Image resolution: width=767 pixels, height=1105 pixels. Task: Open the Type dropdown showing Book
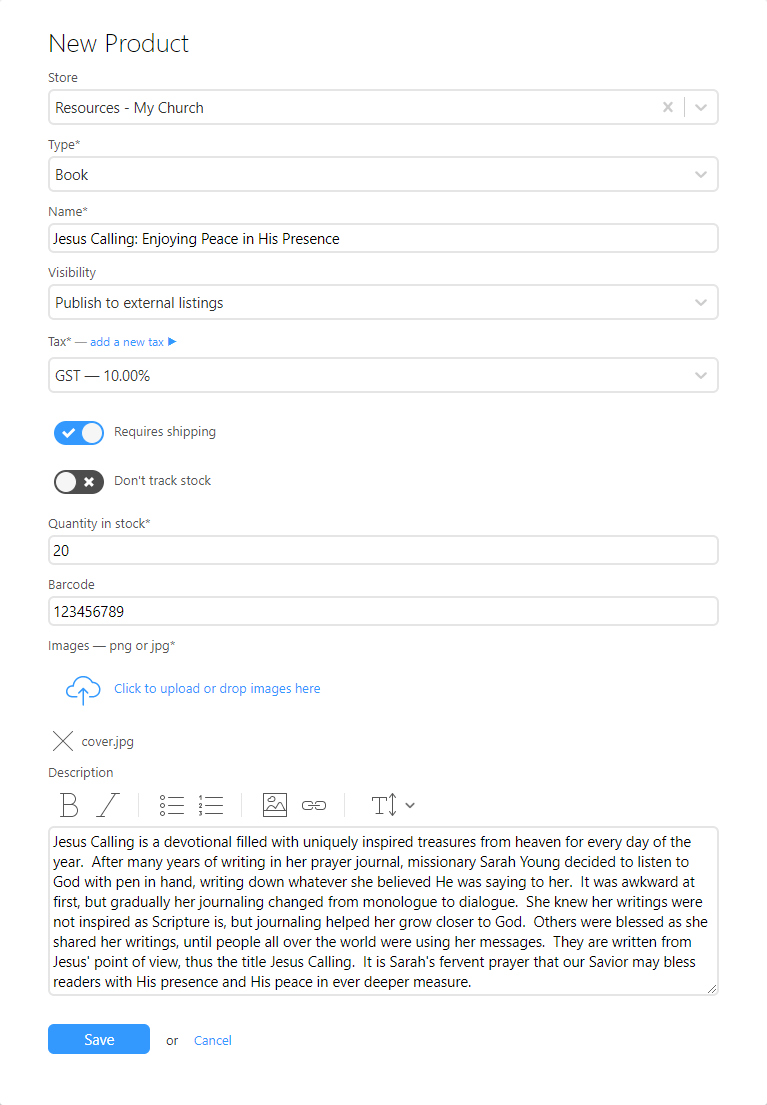(383, 174)
